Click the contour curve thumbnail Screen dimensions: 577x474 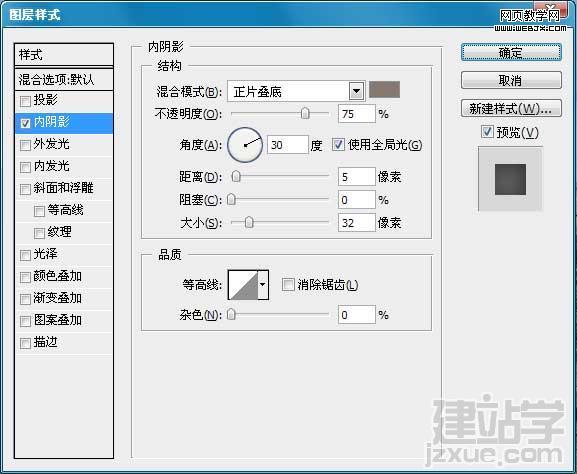click(x=243, y=285)
